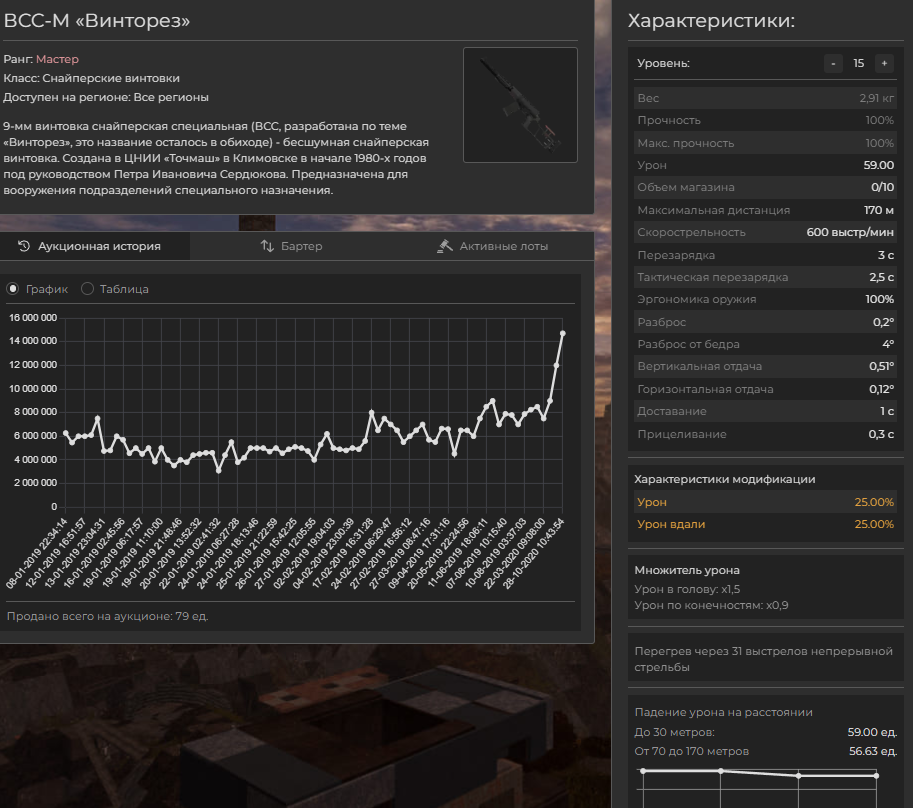Screen dimensions: 913x808
Task: Click the level value field showing 15
Action: [858, 63]
